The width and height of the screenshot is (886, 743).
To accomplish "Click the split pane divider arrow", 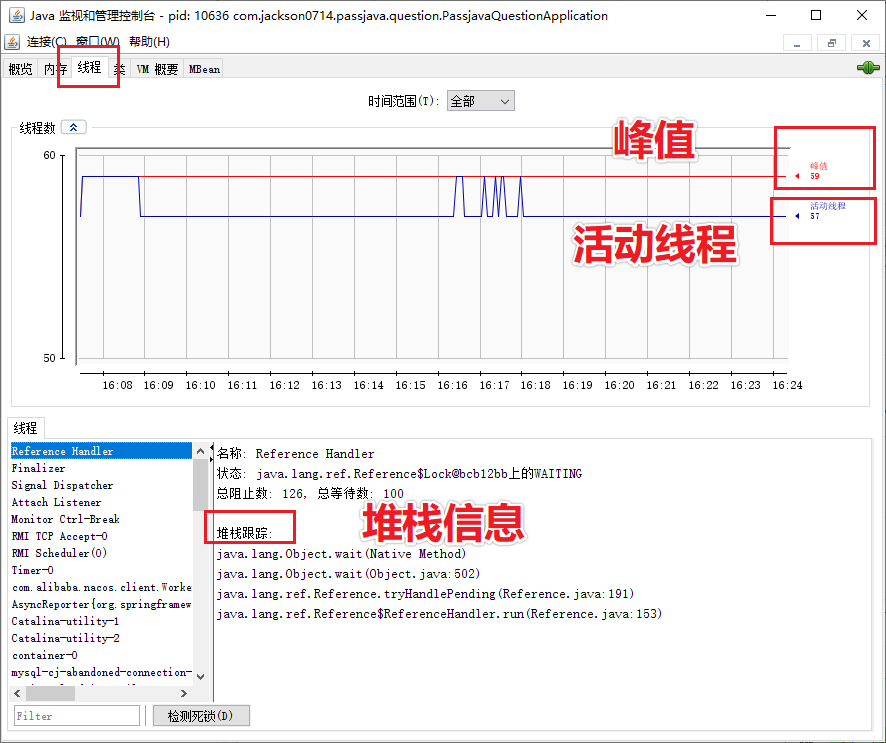I will (210, 447).
